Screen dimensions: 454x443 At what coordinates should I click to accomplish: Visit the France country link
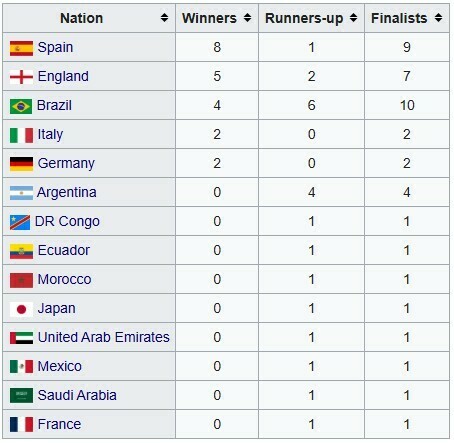(59, 424)
